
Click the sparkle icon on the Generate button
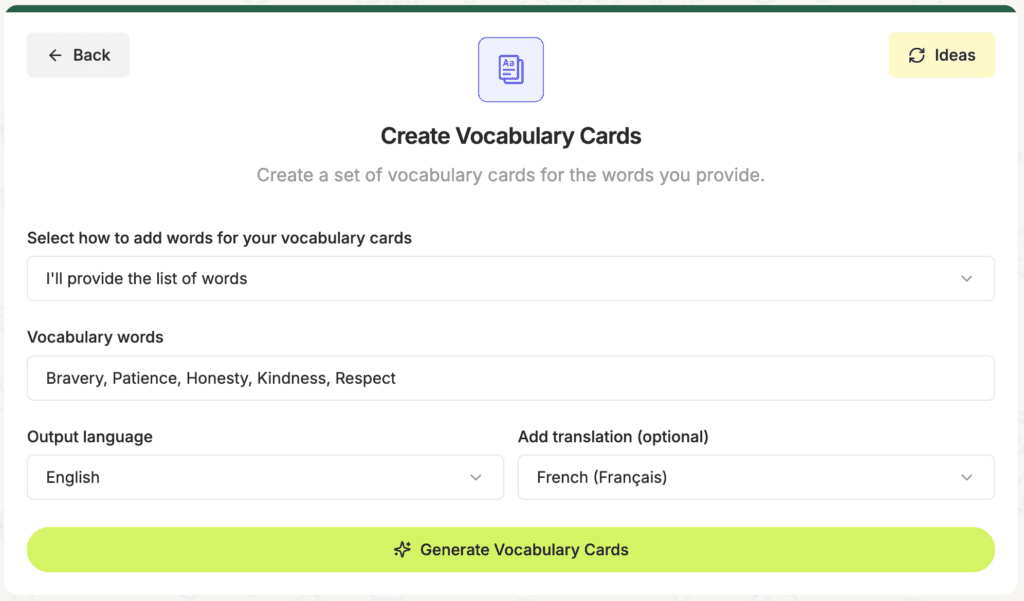pos(402,549)
